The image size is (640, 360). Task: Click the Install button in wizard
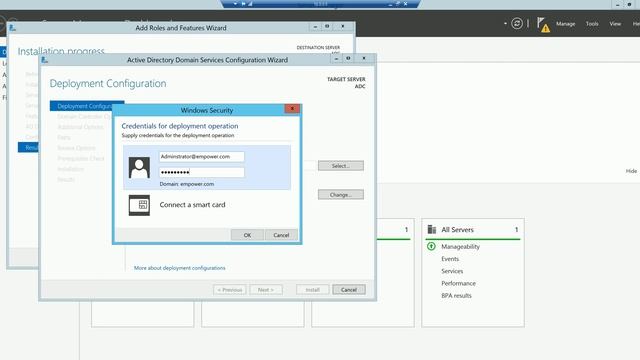pyautogui.click(x=313, y=290)
